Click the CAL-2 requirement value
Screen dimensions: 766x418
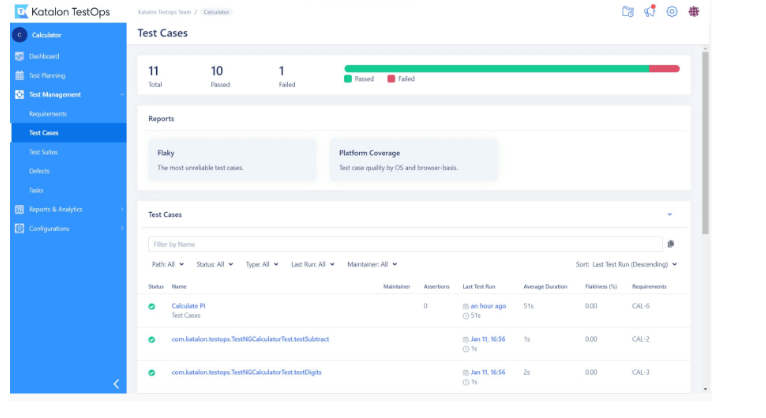tap(640, 339)
